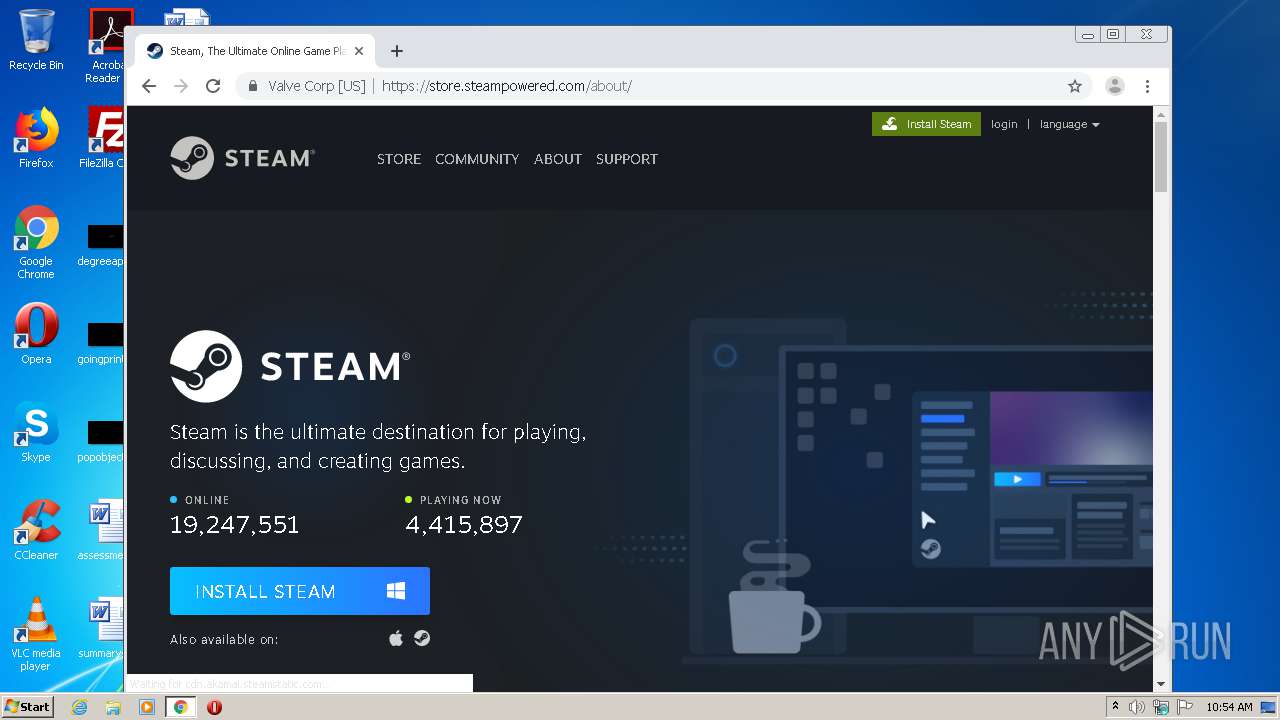This screenshot has width=1280, height=720.
Task: Open VLC media player shortcut
Action: click(x=36, y=633)
